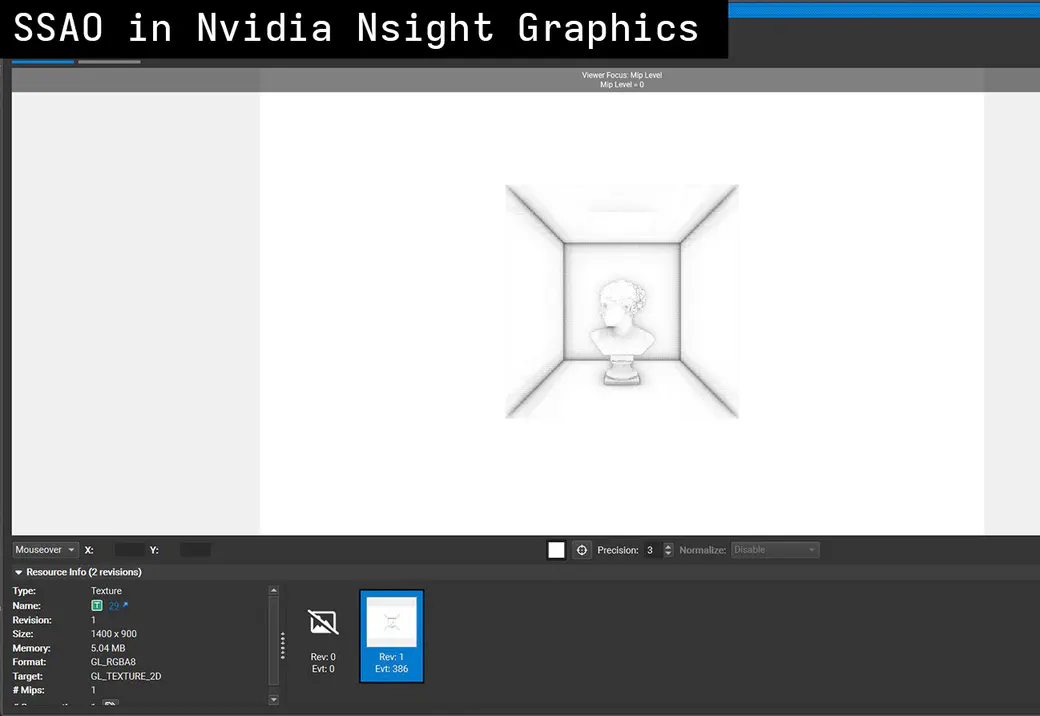
Task: Select the blue-underlined first tab
Action: (x=43, y=62)
